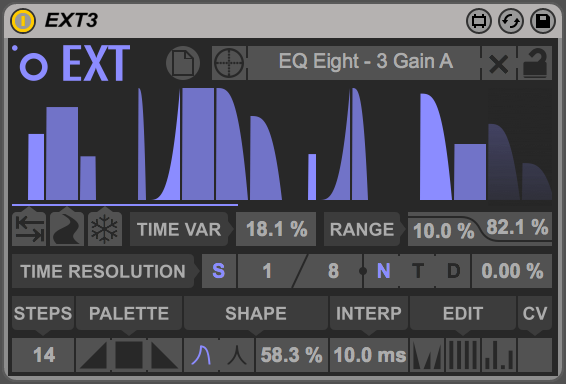This screenshot has height=384, width=566.
Task: Open the STEPS tab
Action: pyautogui.click(x=43, y=313)
